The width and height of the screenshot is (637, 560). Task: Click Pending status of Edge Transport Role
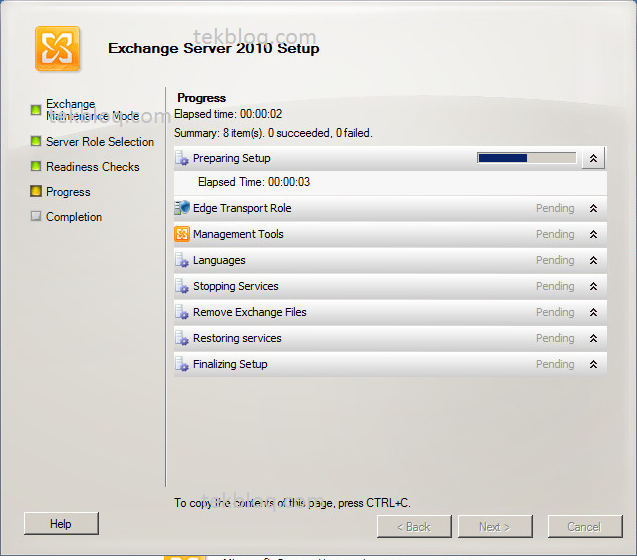pos(555,208)
